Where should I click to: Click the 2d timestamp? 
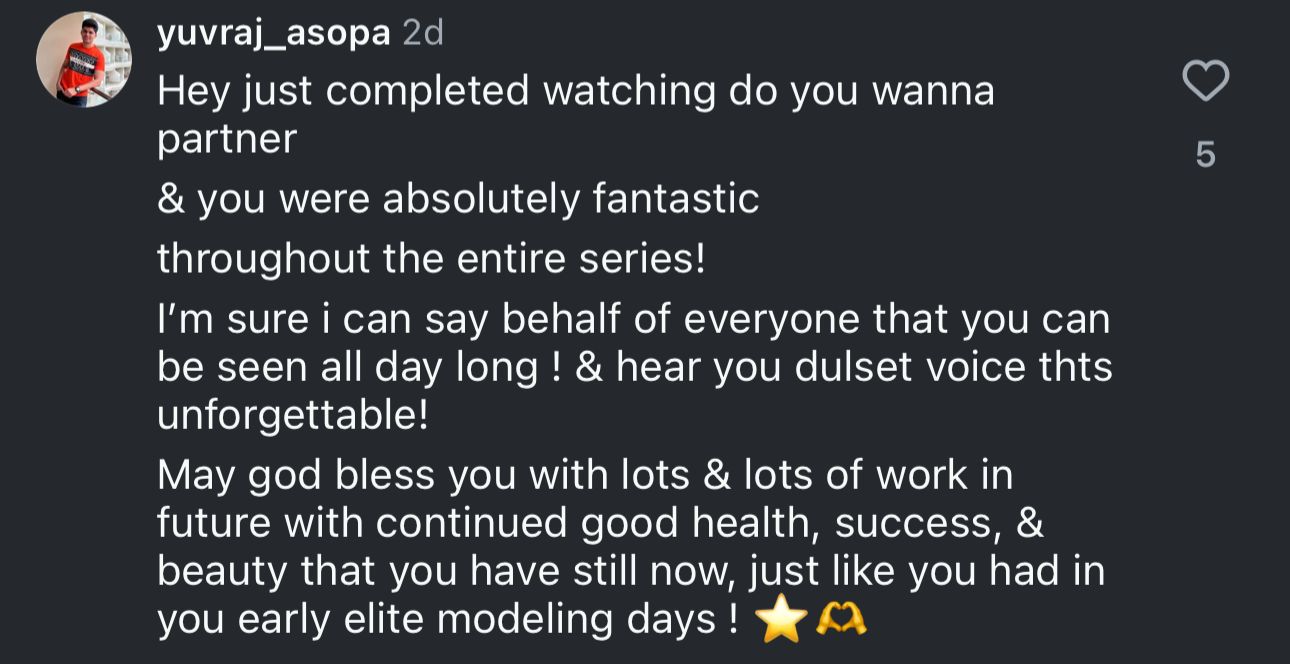tap(422, 33)
